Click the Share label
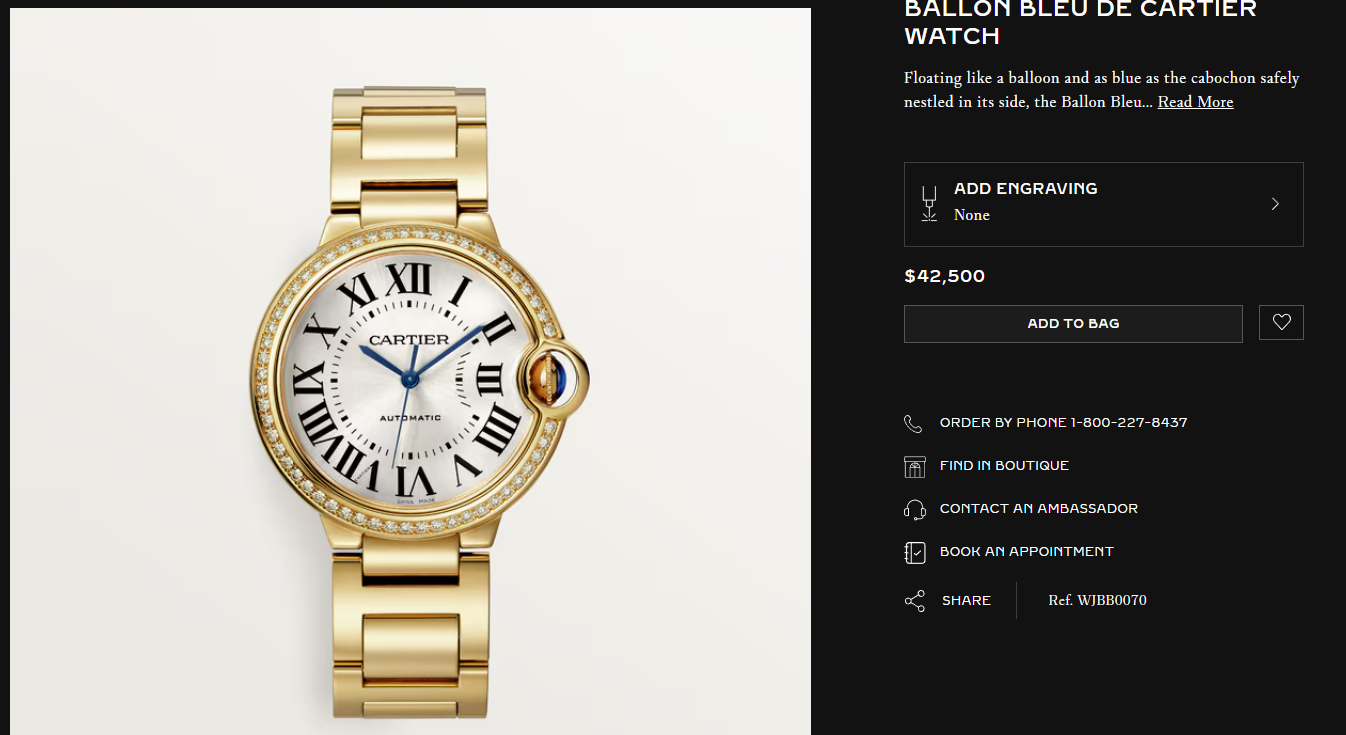 [x=966, y=601]
